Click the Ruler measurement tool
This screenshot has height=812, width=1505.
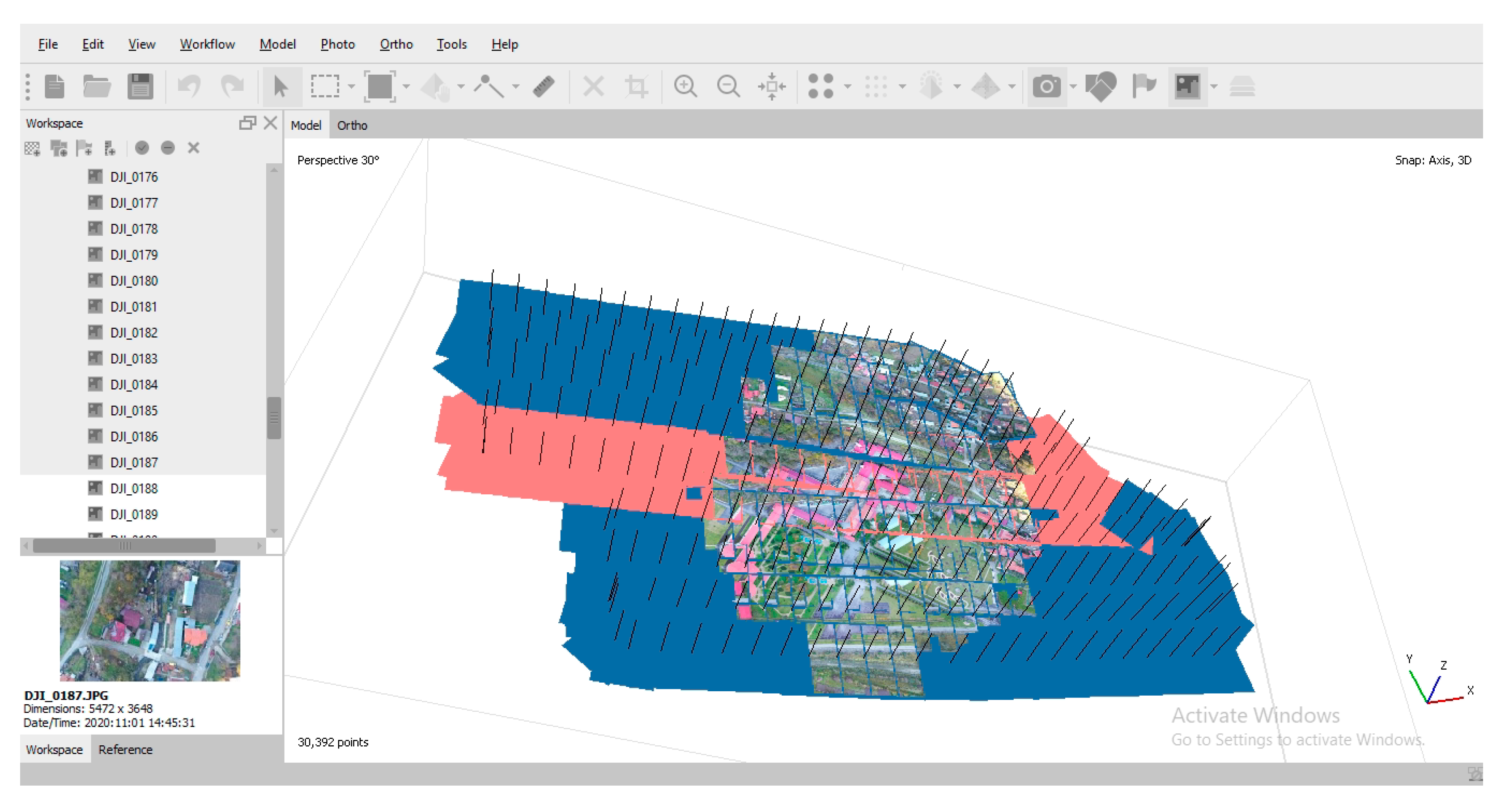pos(543,86)
